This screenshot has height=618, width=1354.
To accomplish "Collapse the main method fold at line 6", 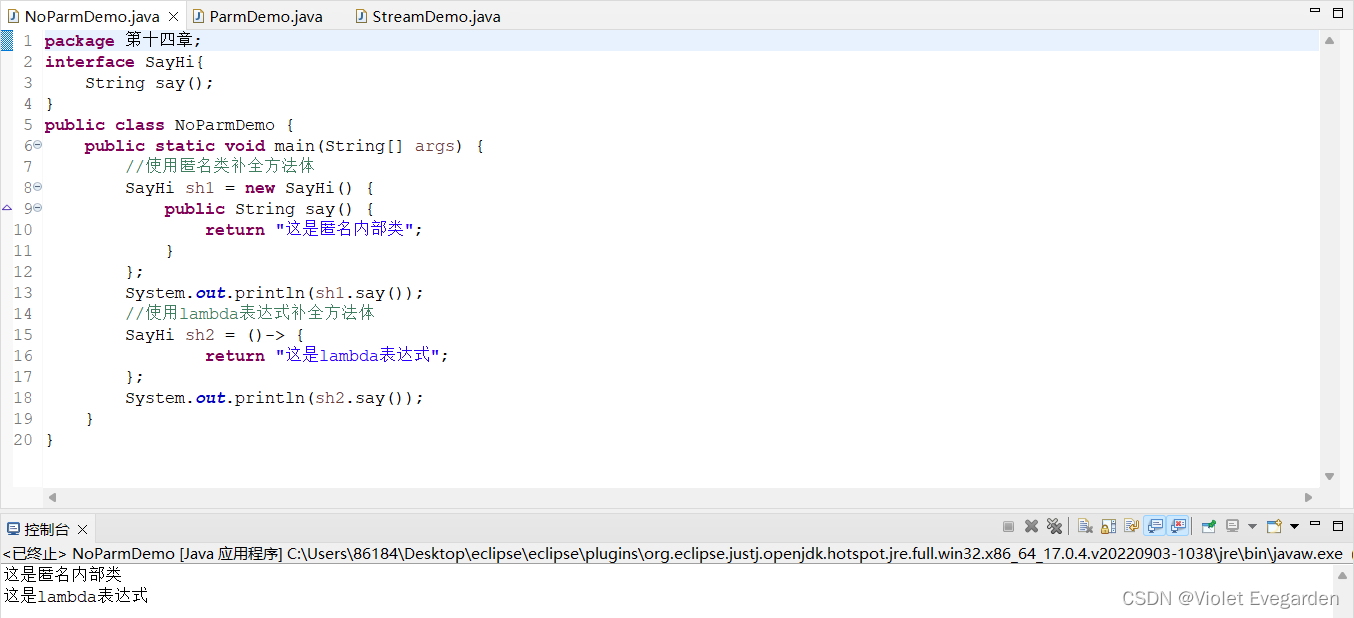I will click(37, 146).
